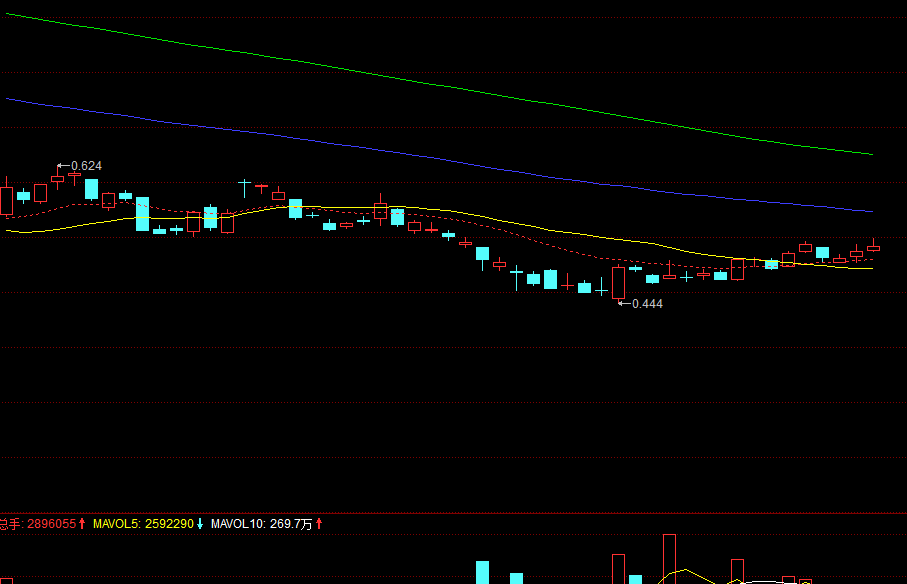Select the candlestick at the 0.444 low

[618, 282]
